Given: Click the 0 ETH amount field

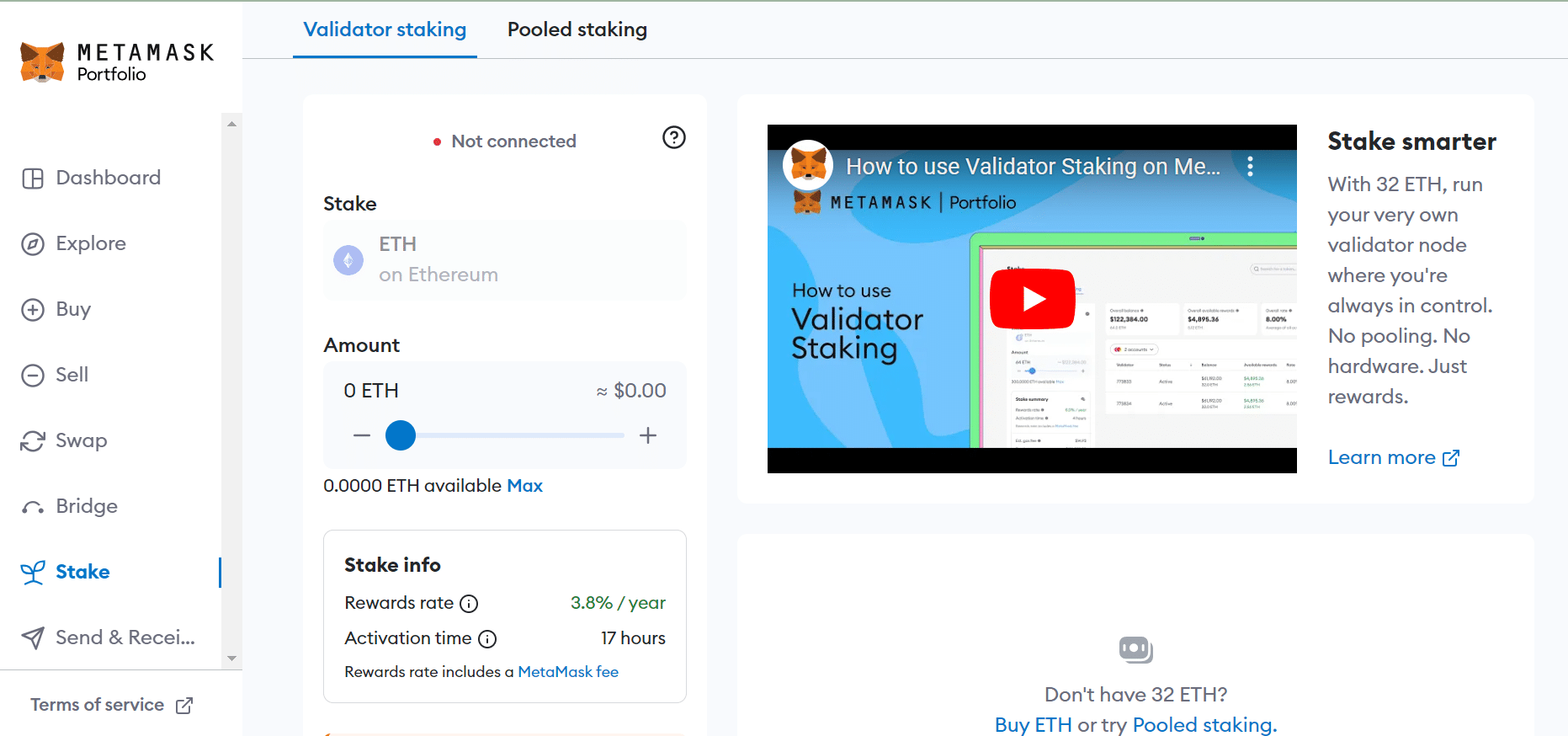Looking at the screenshot, I should (x=371, y=391).
